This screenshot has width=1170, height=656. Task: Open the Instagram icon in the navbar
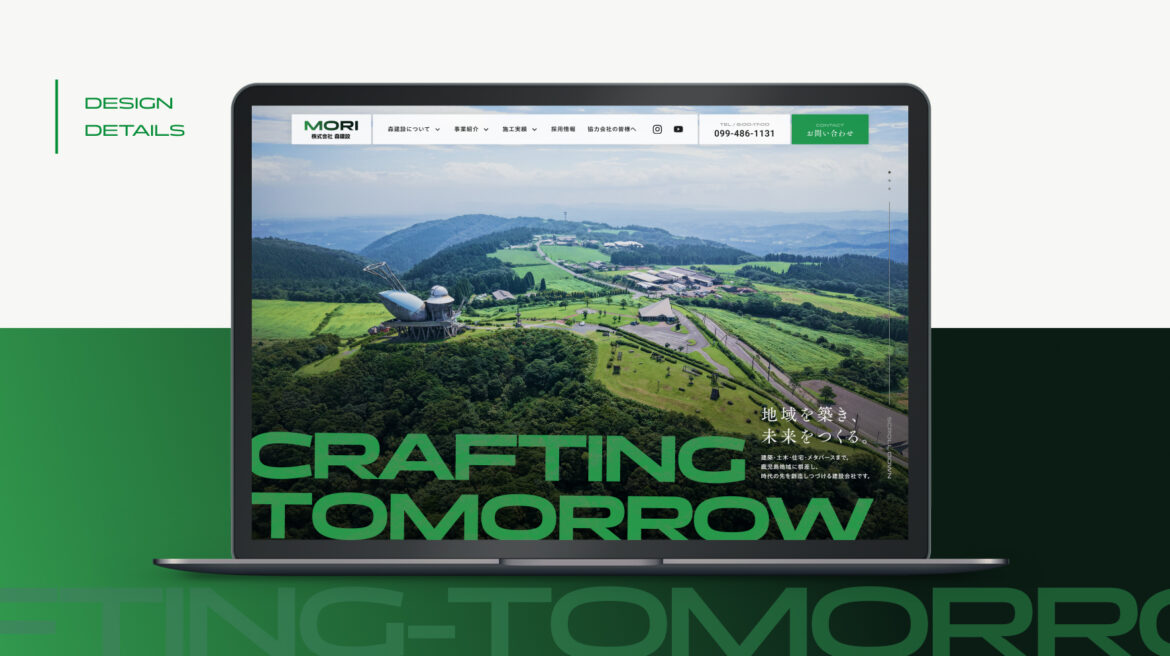pyautogui.click(x=656, y=129)
